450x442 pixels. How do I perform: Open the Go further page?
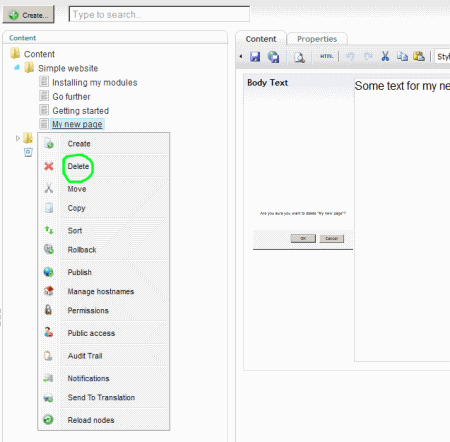71,97
